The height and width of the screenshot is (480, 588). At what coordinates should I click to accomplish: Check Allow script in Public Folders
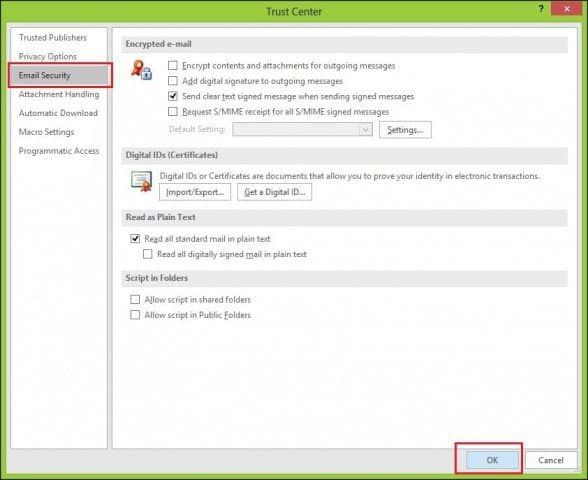(x=135, y=315)
